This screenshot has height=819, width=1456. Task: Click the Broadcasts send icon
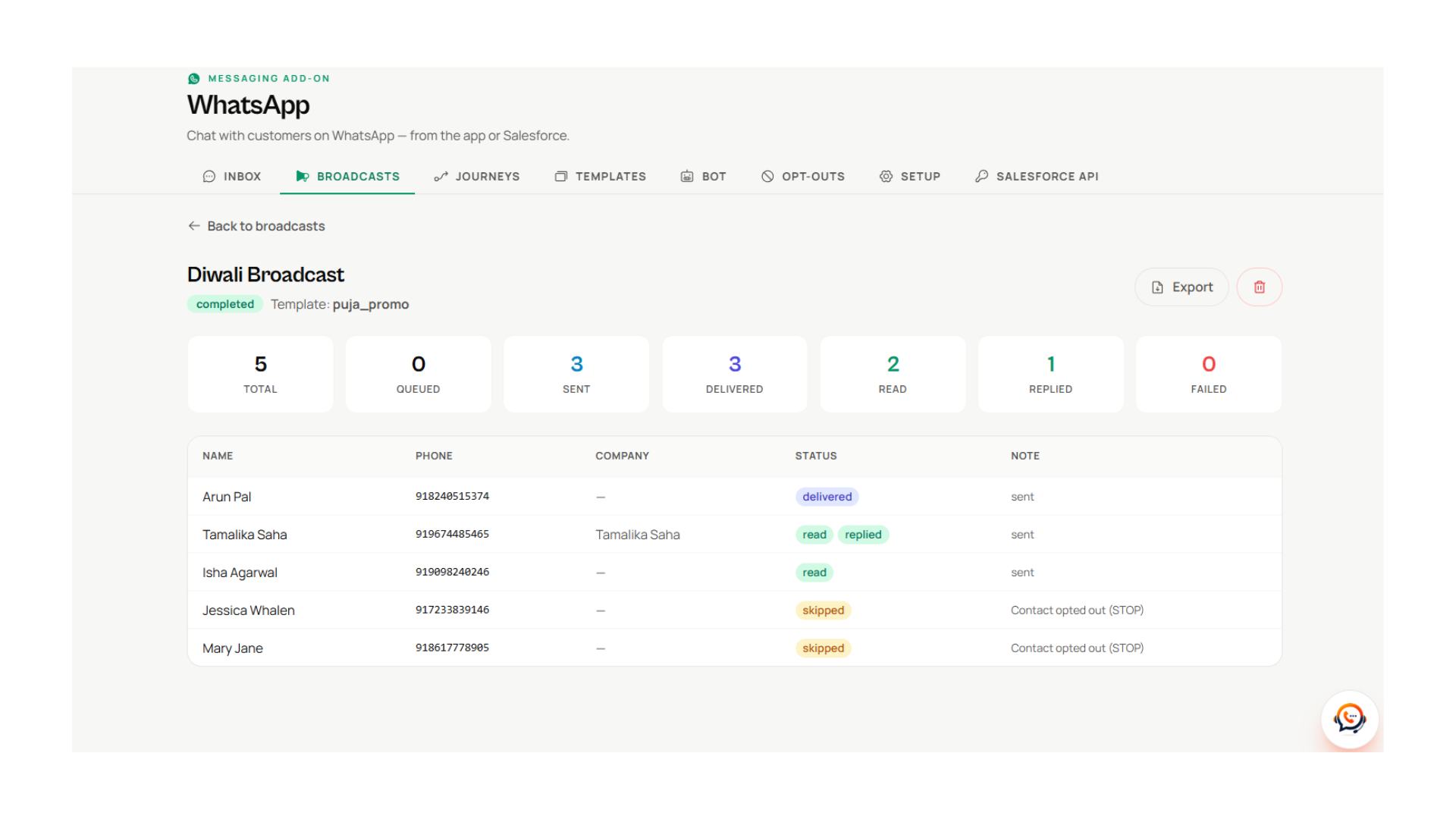[302, 176]
